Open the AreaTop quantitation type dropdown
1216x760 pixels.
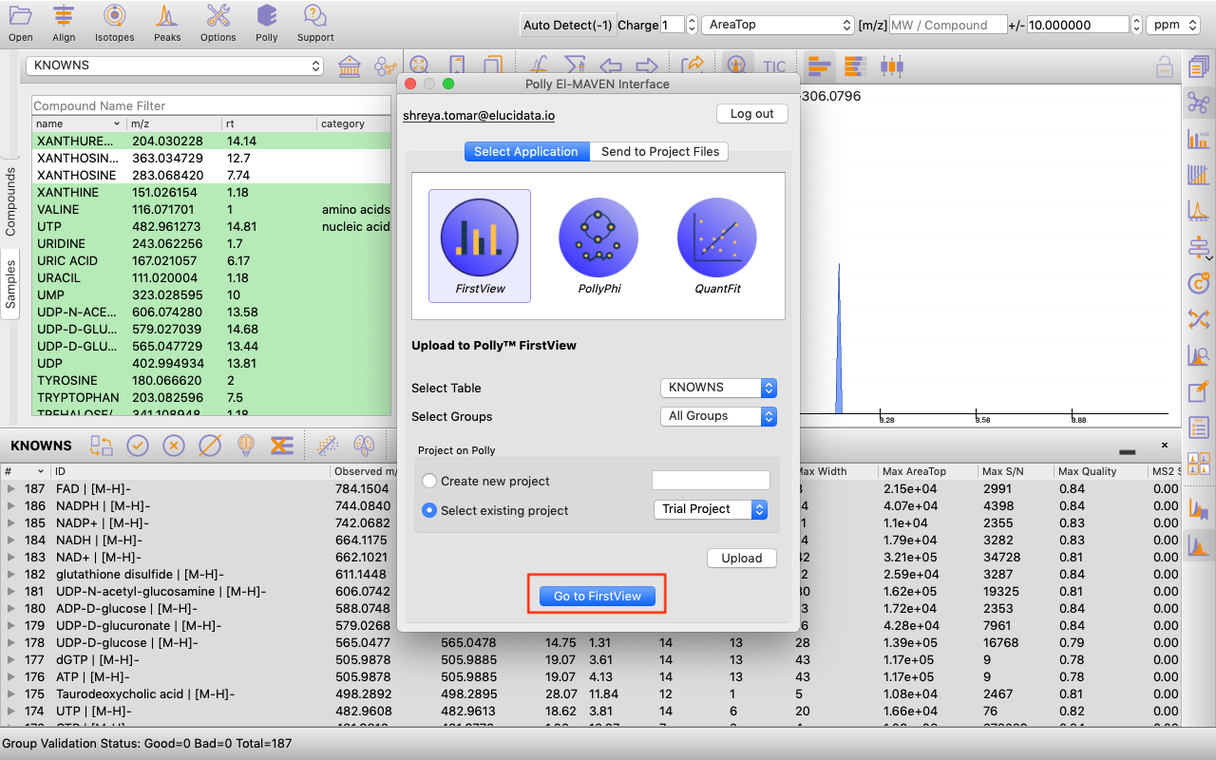point(777,25)
